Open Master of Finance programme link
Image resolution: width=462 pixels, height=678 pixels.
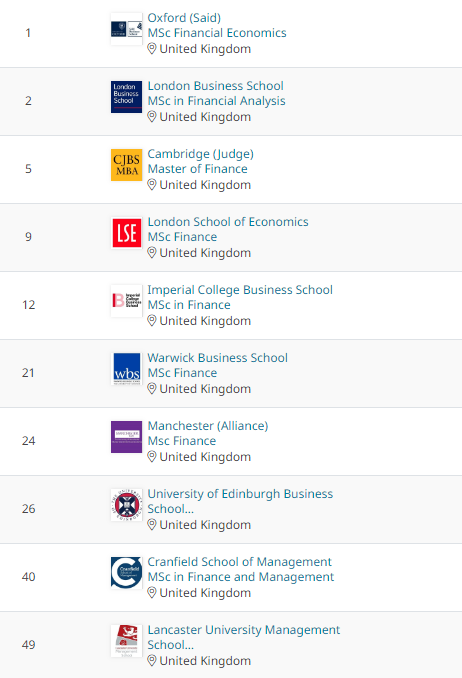coord(198,169)
